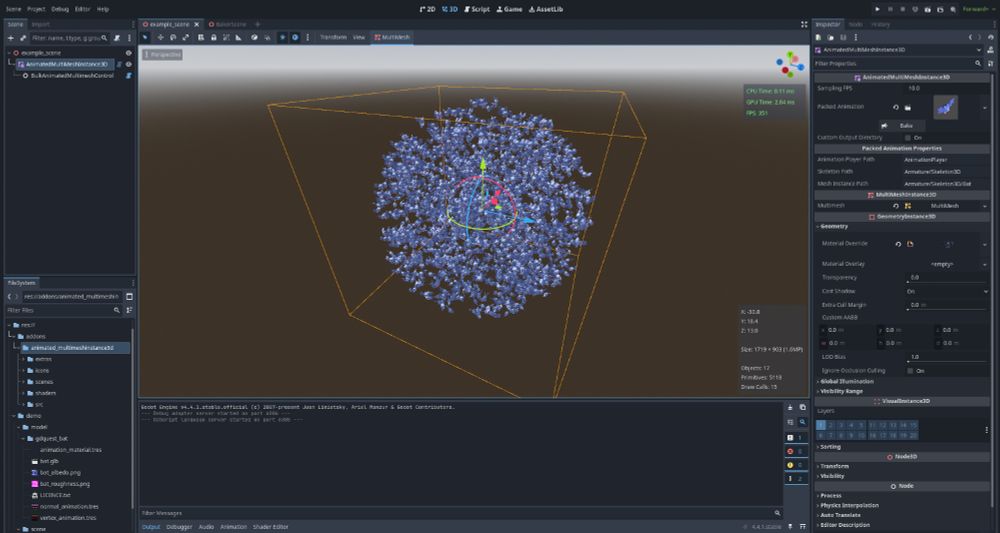This screenshot has width=1000, height=533.
Task: Adjust the Transparency slider field
Action: (947, 278)
